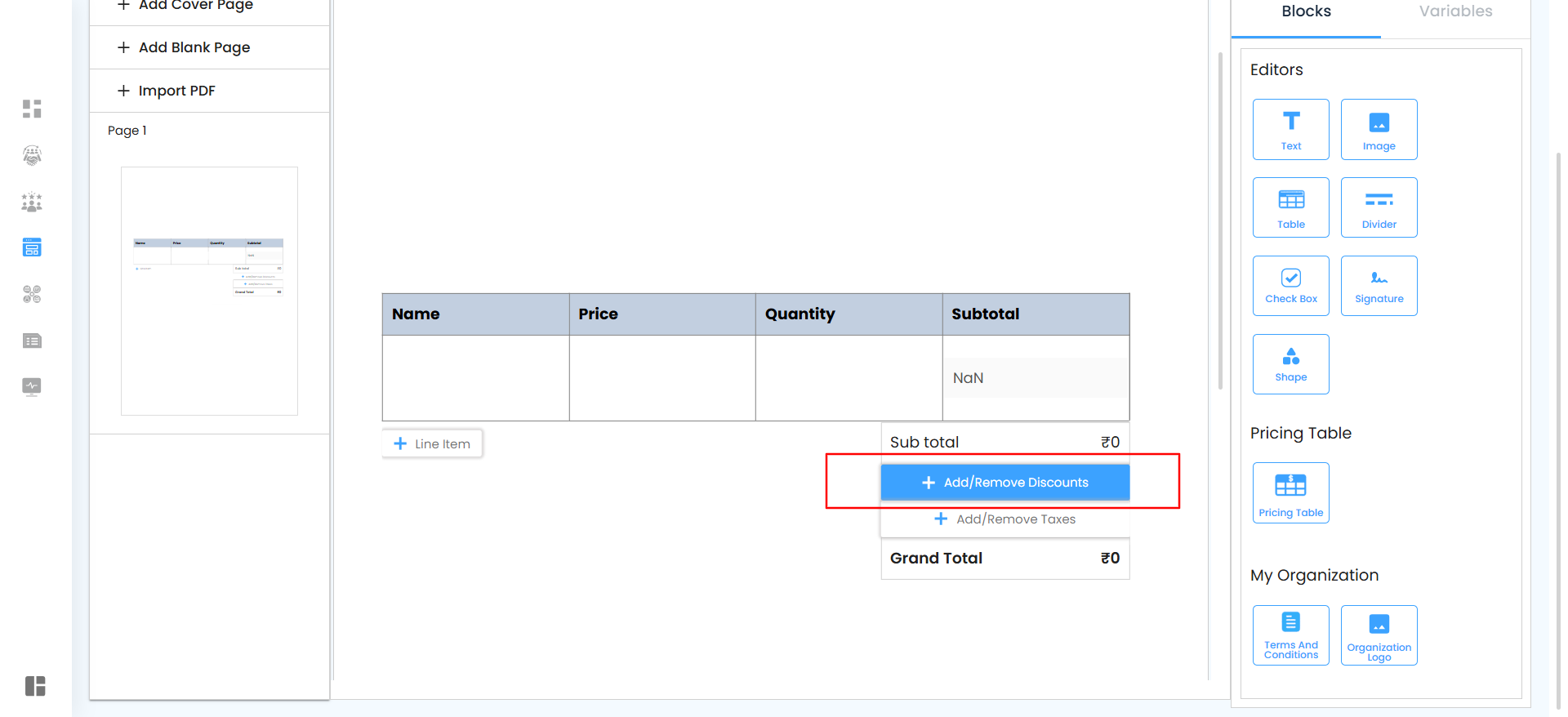Click Add Blank Page
Screen dimensions: 1568x717
[209, 47]
